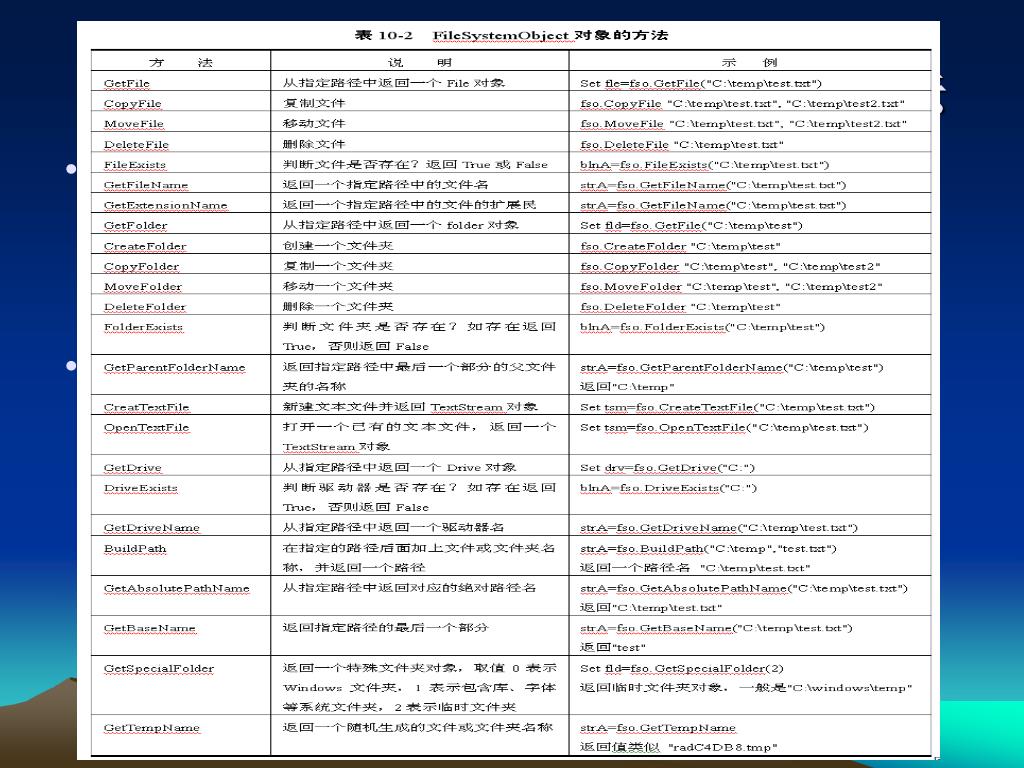The image size is (1024, 768).
Task: Click the fso.CopyFolder example code
Action: pyautogui.click(x=730, y=266)
